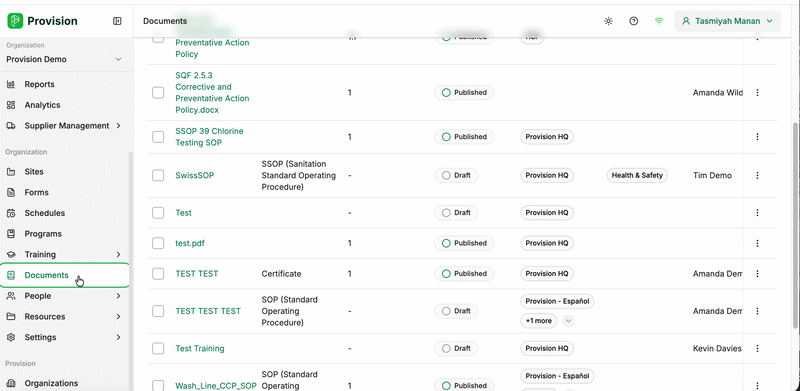
Task: Click the page vertical scrollbar thumb
Action: (795, 225)
